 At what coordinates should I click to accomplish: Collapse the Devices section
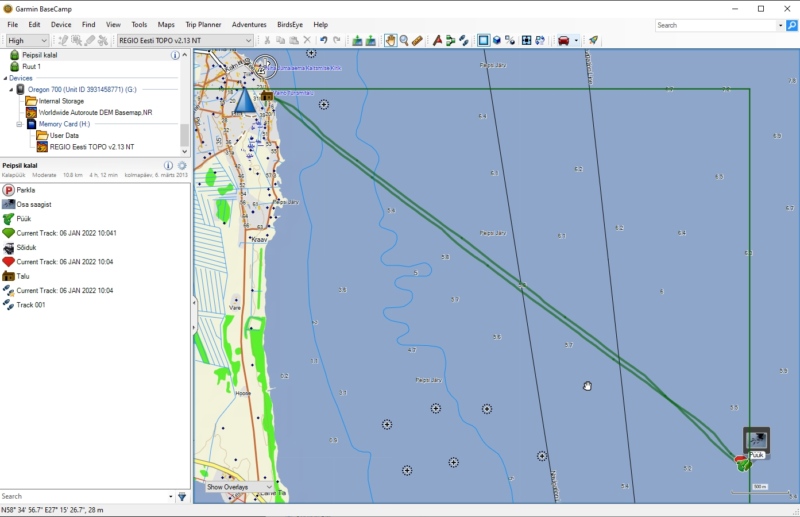tap(6, 78)
